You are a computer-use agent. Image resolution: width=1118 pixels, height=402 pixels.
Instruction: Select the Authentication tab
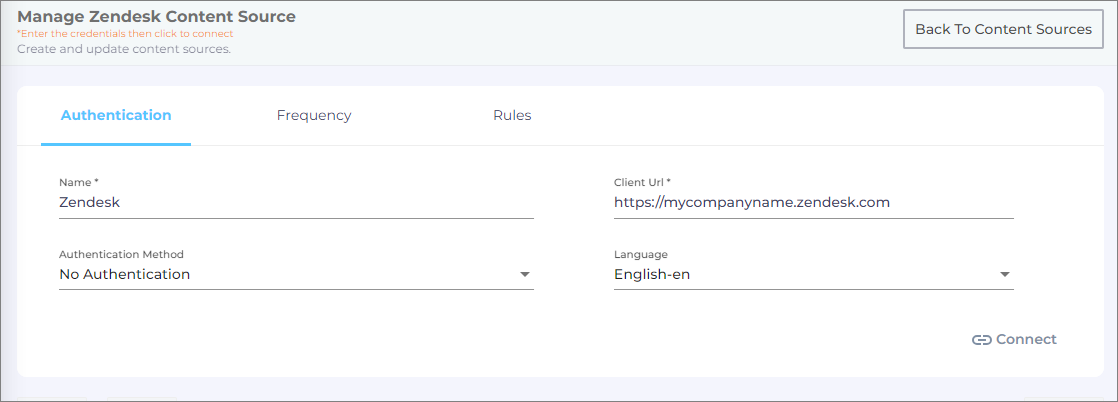[116, 115]
